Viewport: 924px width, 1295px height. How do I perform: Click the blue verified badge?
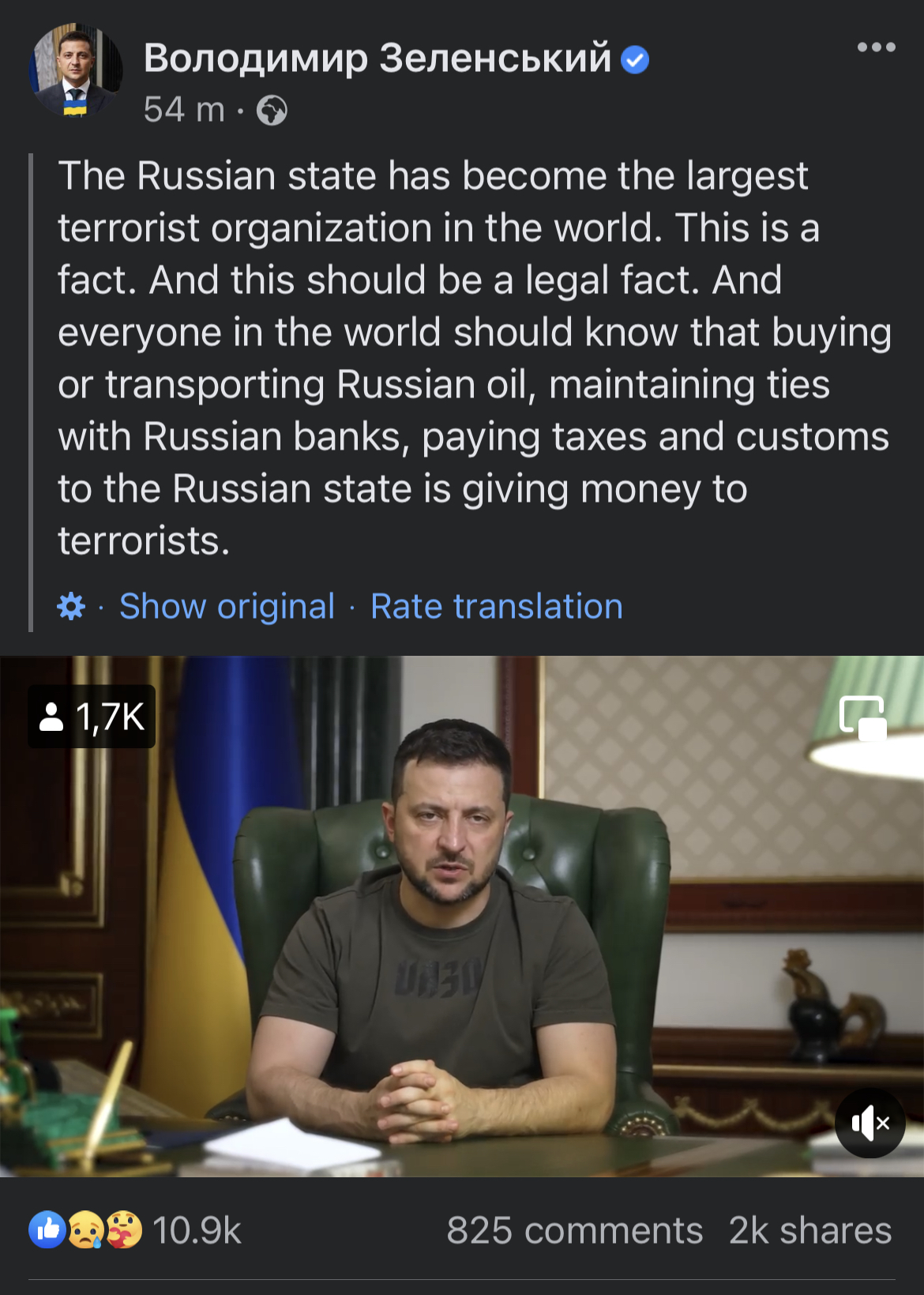[635, 59]
